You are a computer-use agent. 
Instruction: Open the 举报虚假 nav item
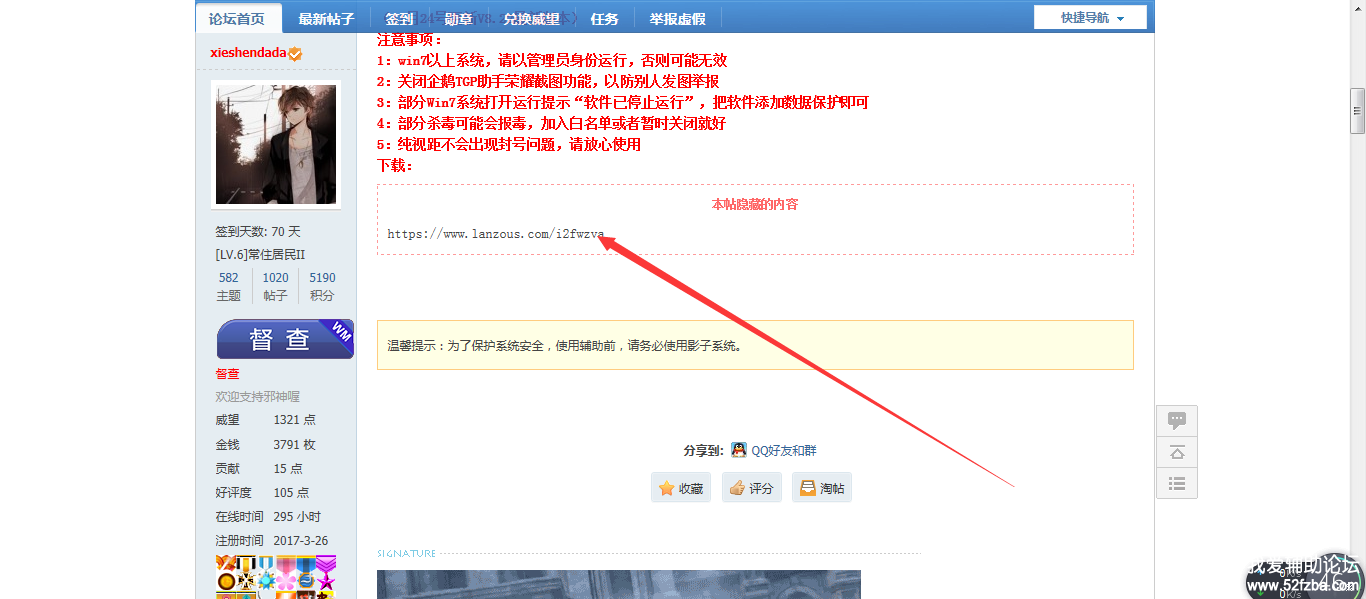pyautogui.click(x=678, y=19)
